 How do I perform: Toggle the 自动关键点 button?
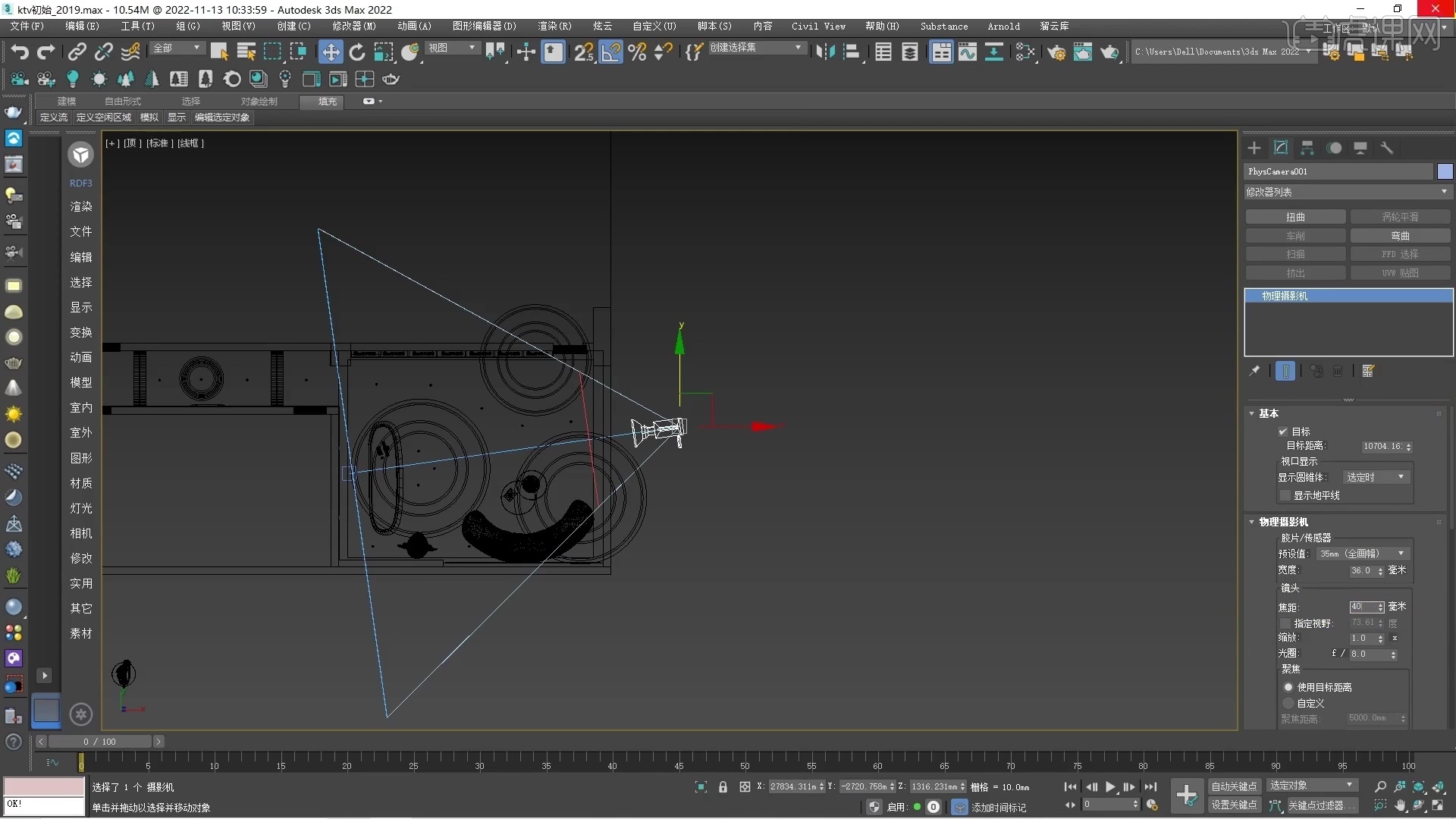pos(1234,786)
